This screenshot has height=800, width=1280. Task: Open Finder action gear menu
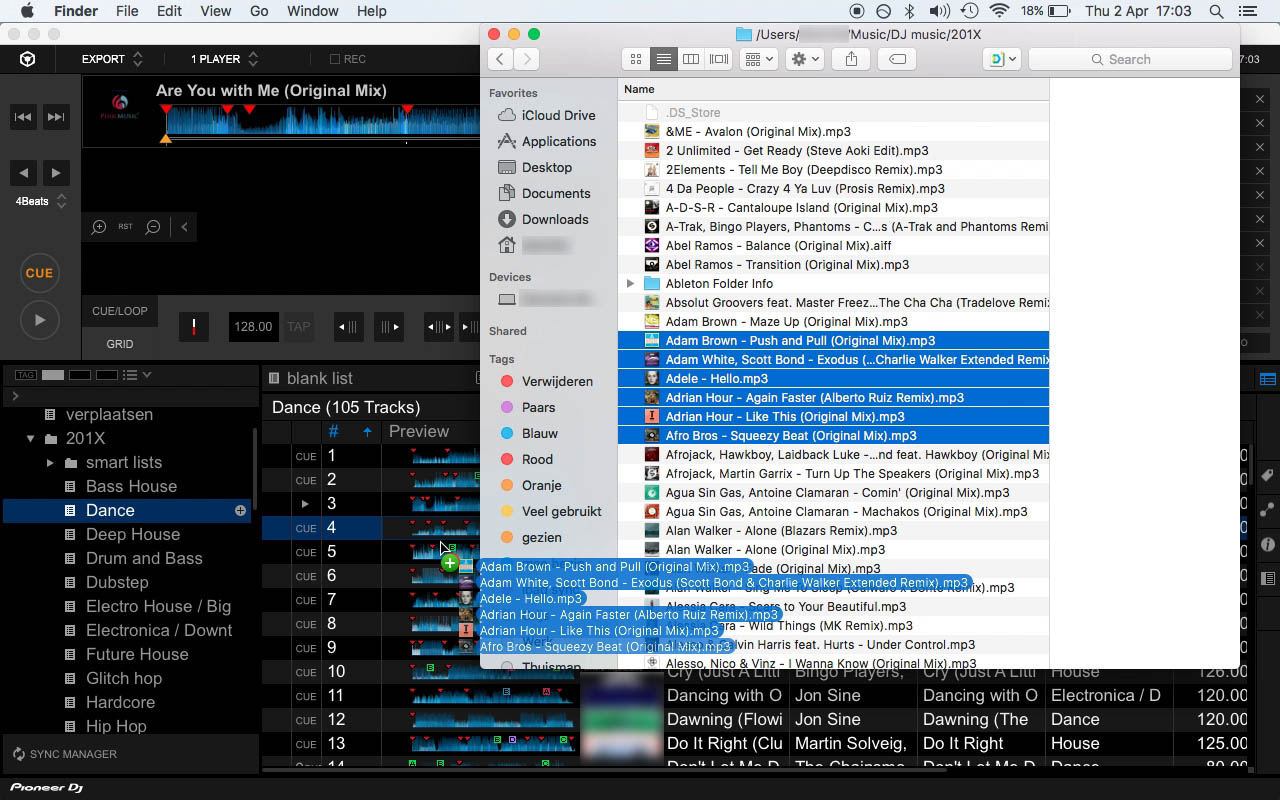[805, 59]
